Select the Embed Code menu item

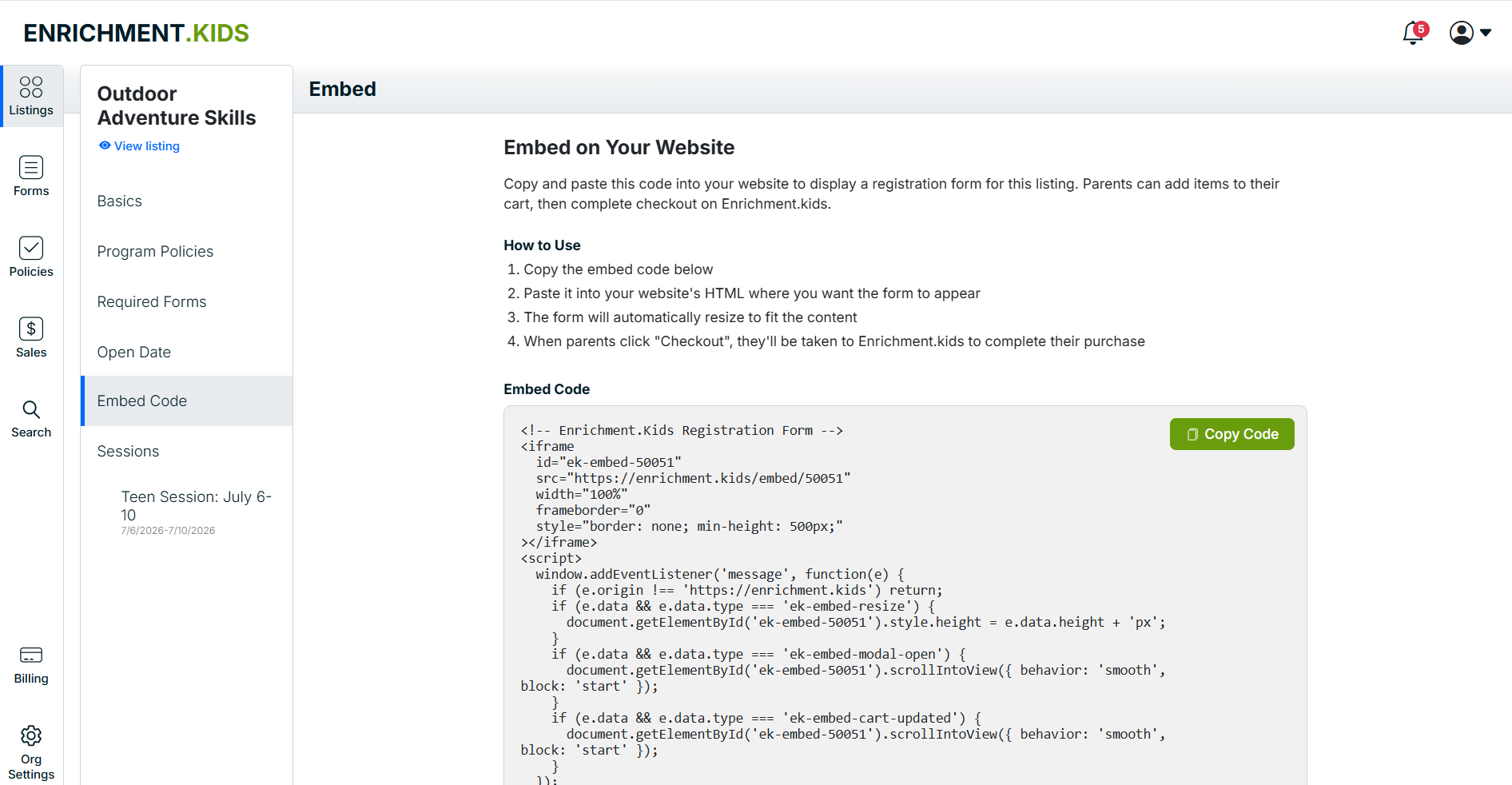pyautogui.click(x=187, y=401)
